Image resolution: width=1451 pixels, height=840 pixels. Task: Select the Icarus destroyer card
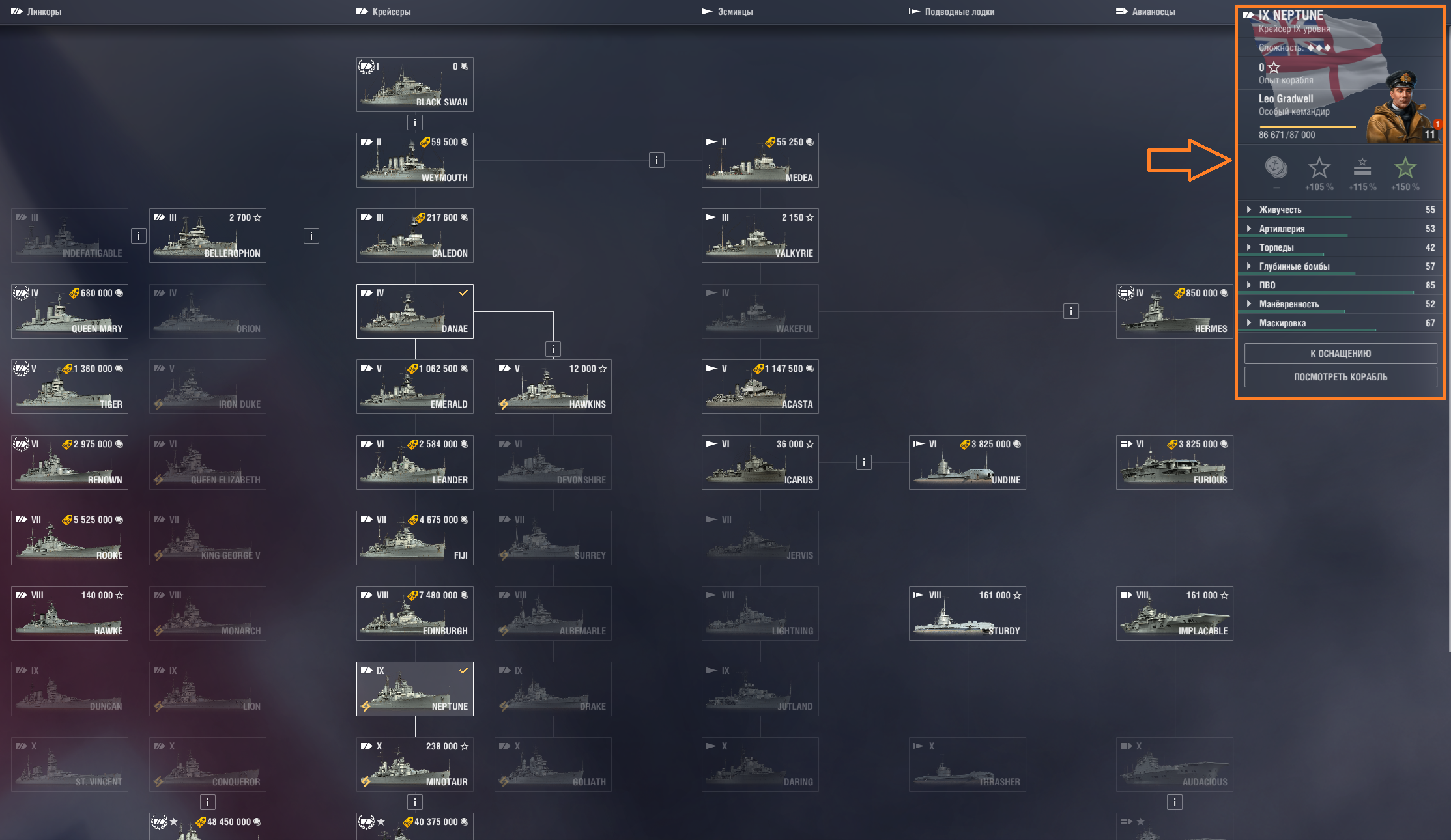(x=760, y=462)
